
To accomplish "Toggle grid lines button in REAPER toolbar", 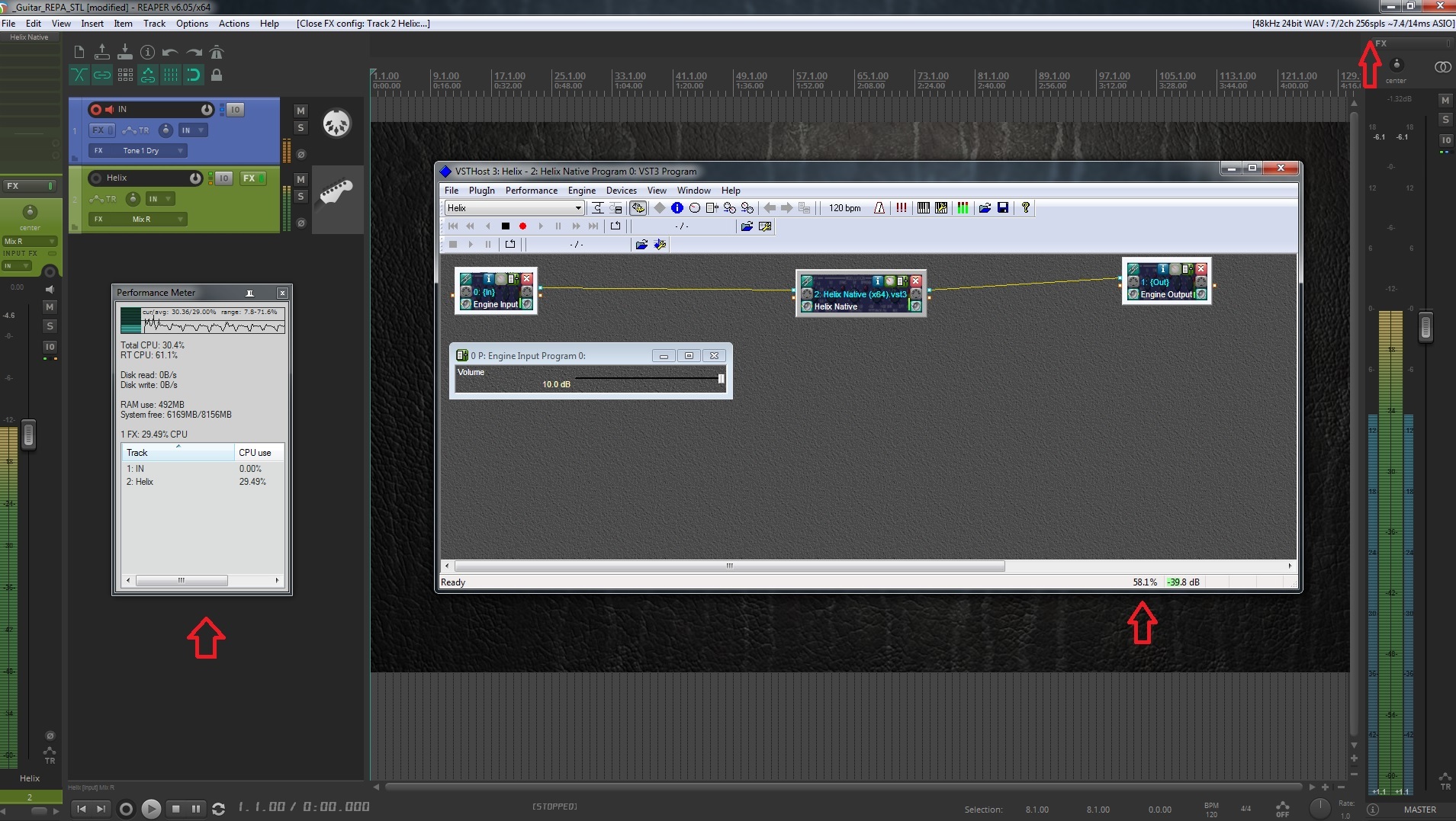I will click(171, 75).
